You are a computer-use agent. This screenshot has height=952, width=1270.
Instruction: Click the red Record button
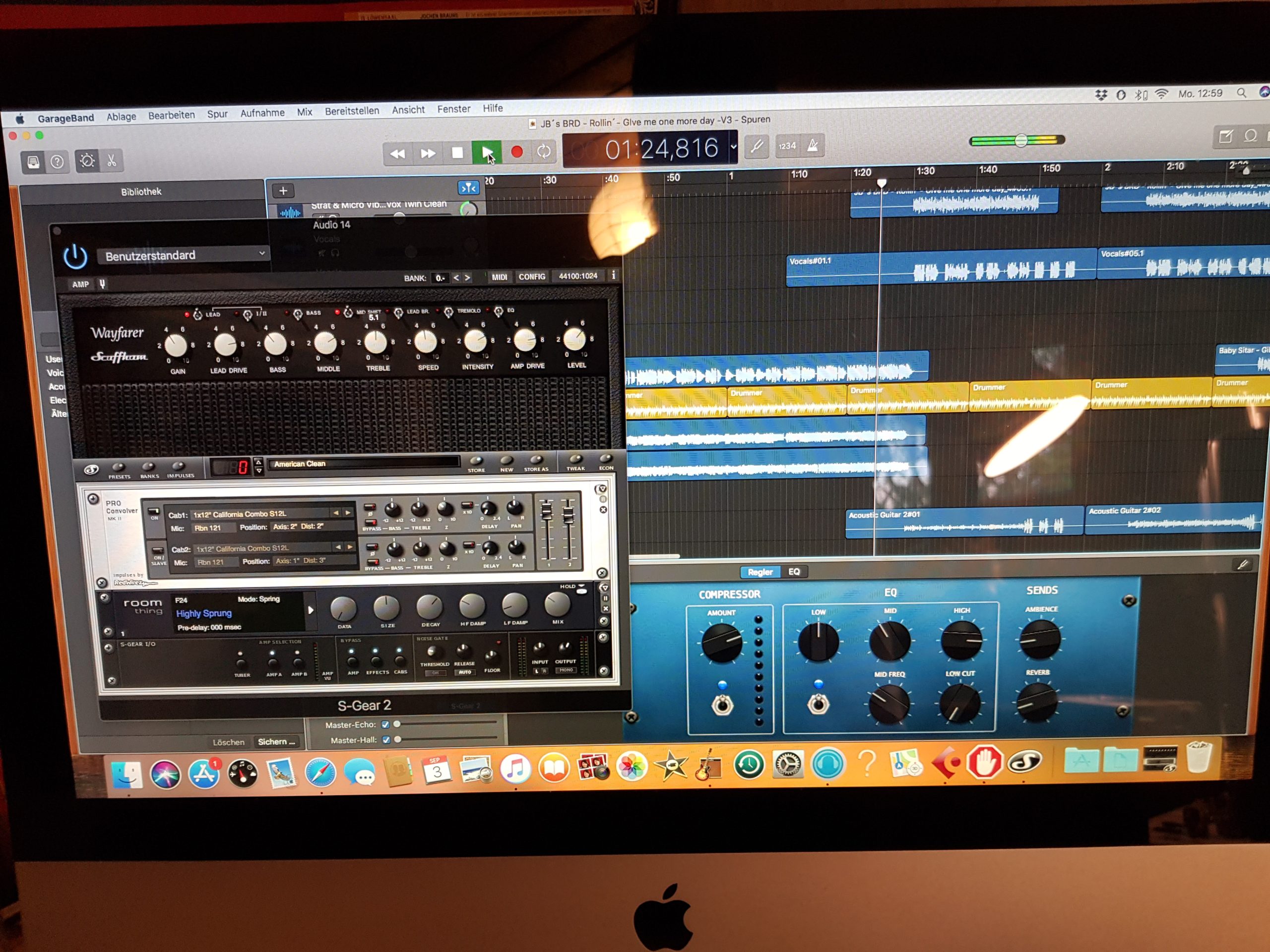[x=517, y=152]
